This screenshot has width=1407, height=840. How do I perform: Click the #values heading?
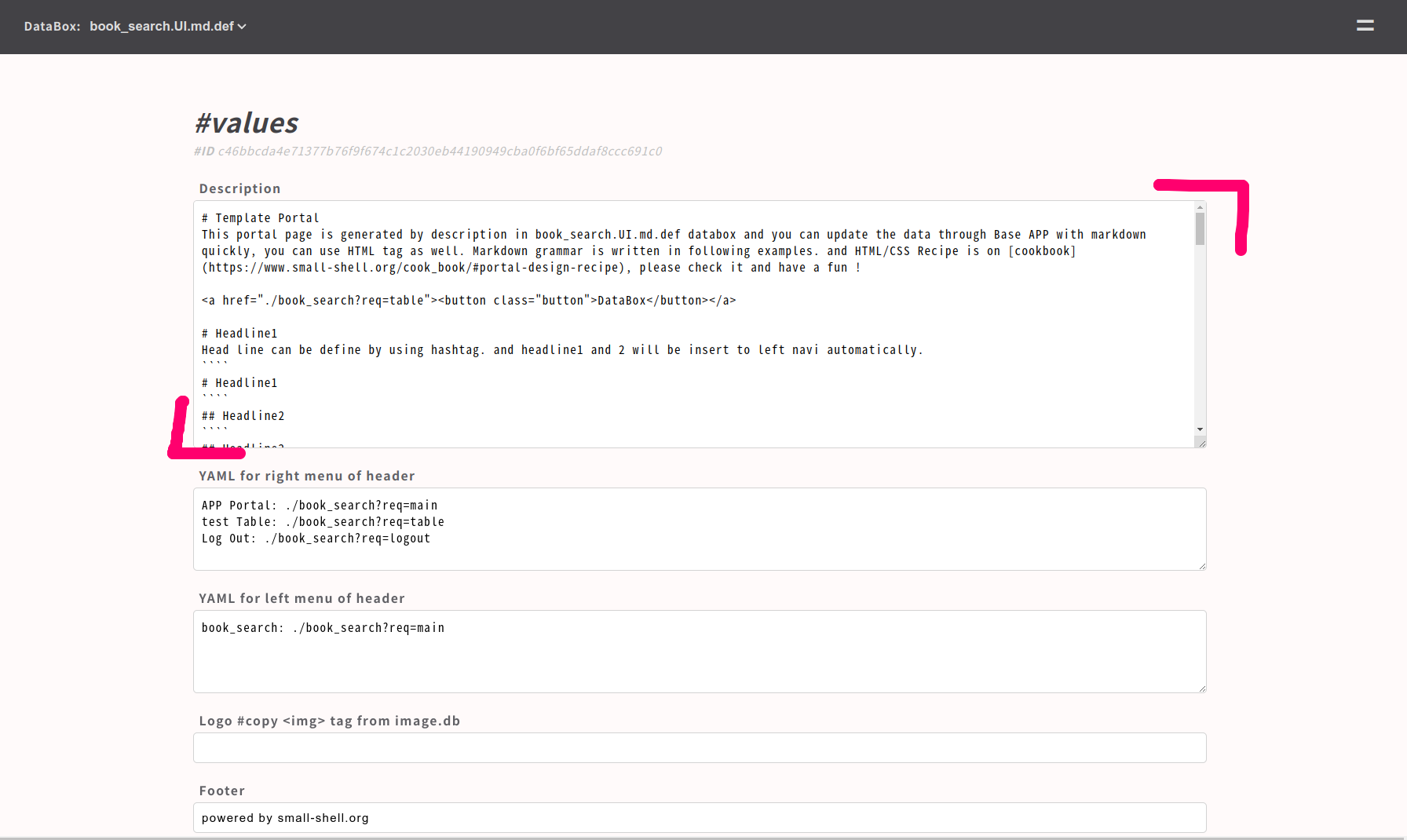pos(247,123)
